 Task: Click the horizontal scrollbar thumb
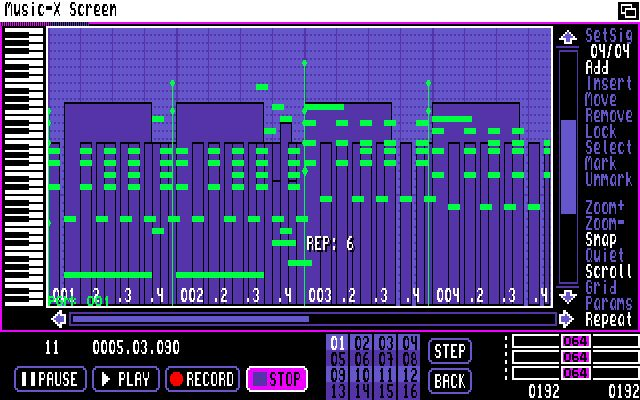[x=191, y=319]
